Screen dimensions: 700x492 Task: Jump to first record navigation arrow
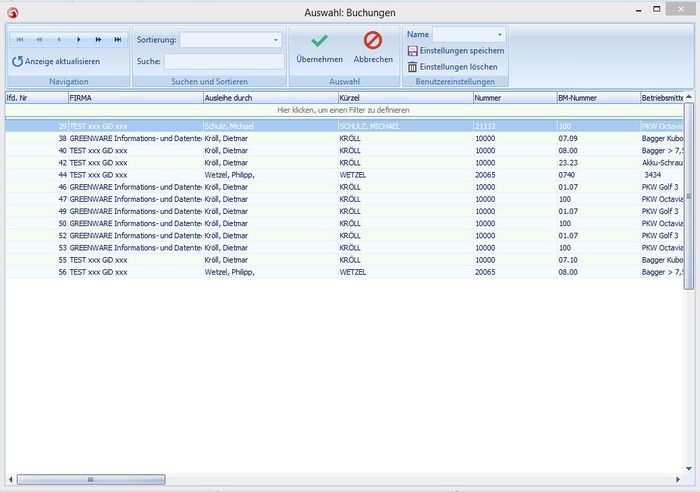20,40
